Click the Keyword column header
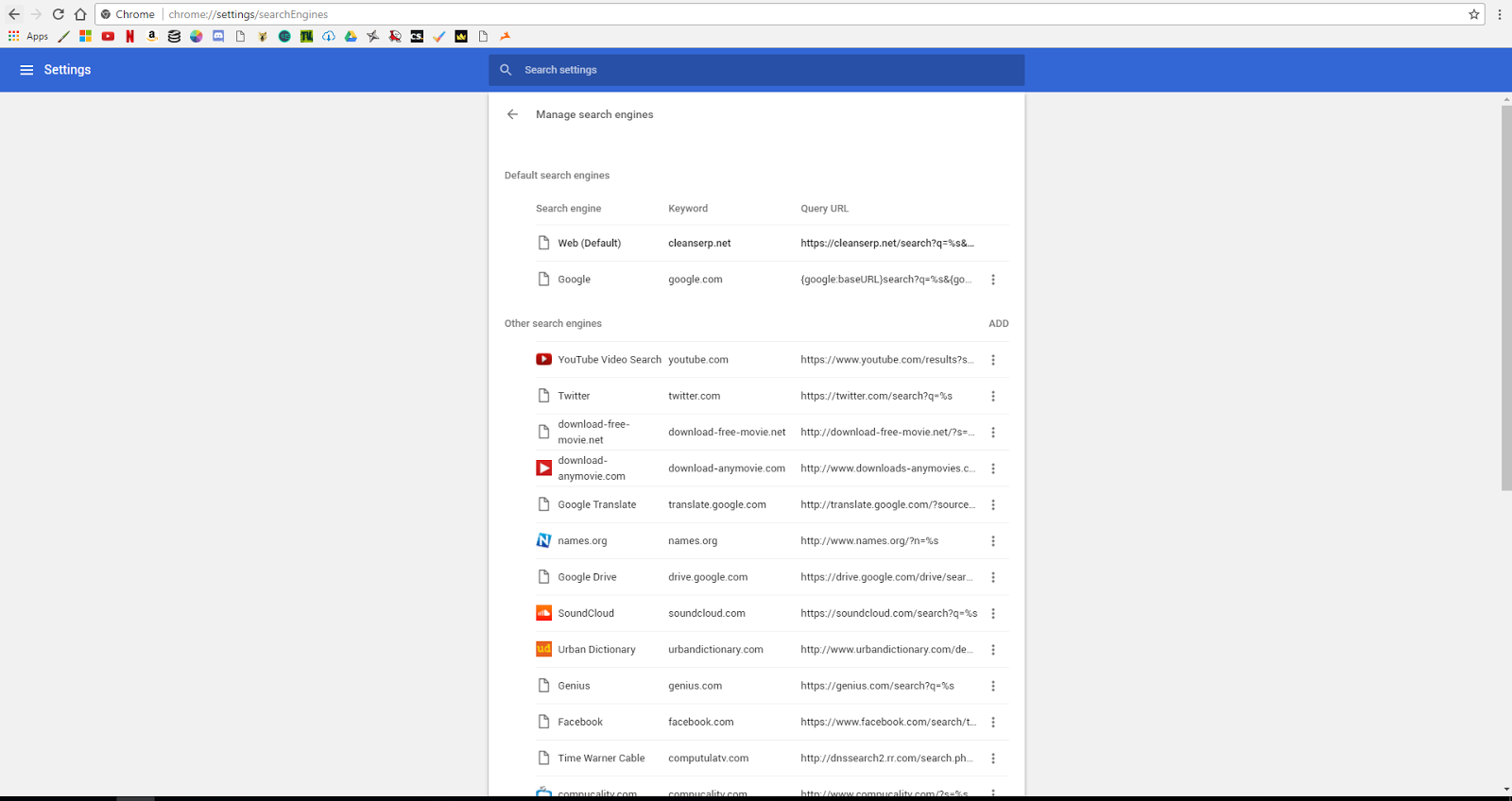 pyautogui.click(x=688, y=209)
